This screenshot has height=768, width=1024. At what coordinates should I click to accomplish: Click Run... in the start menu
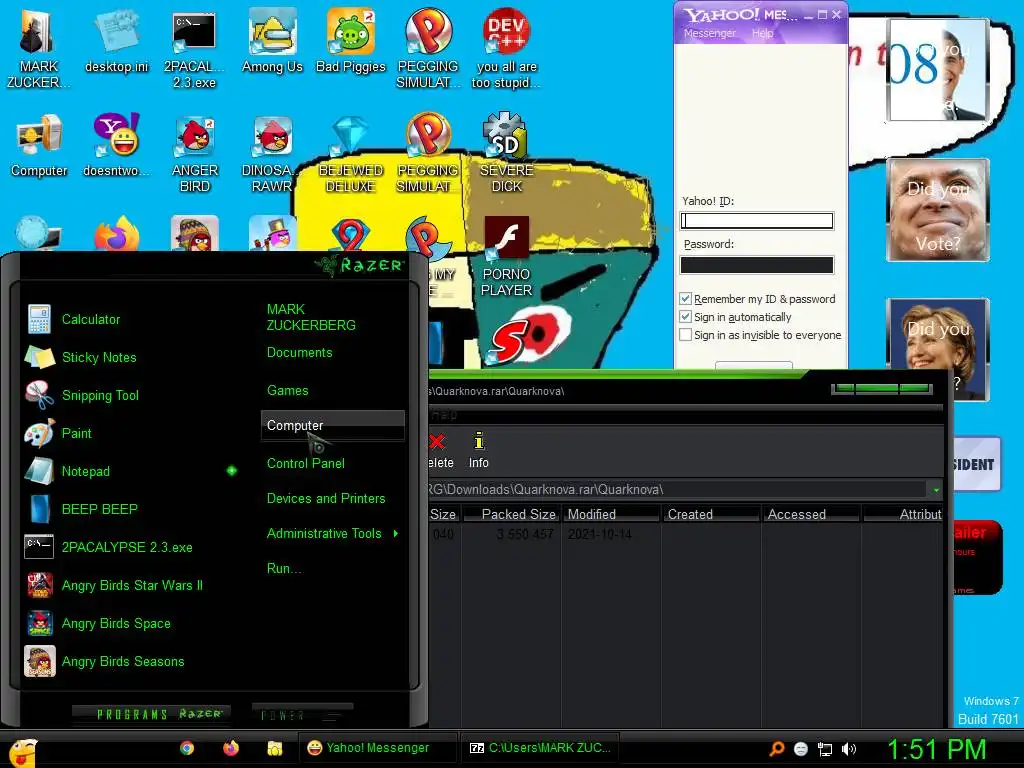tap(284, 568)
